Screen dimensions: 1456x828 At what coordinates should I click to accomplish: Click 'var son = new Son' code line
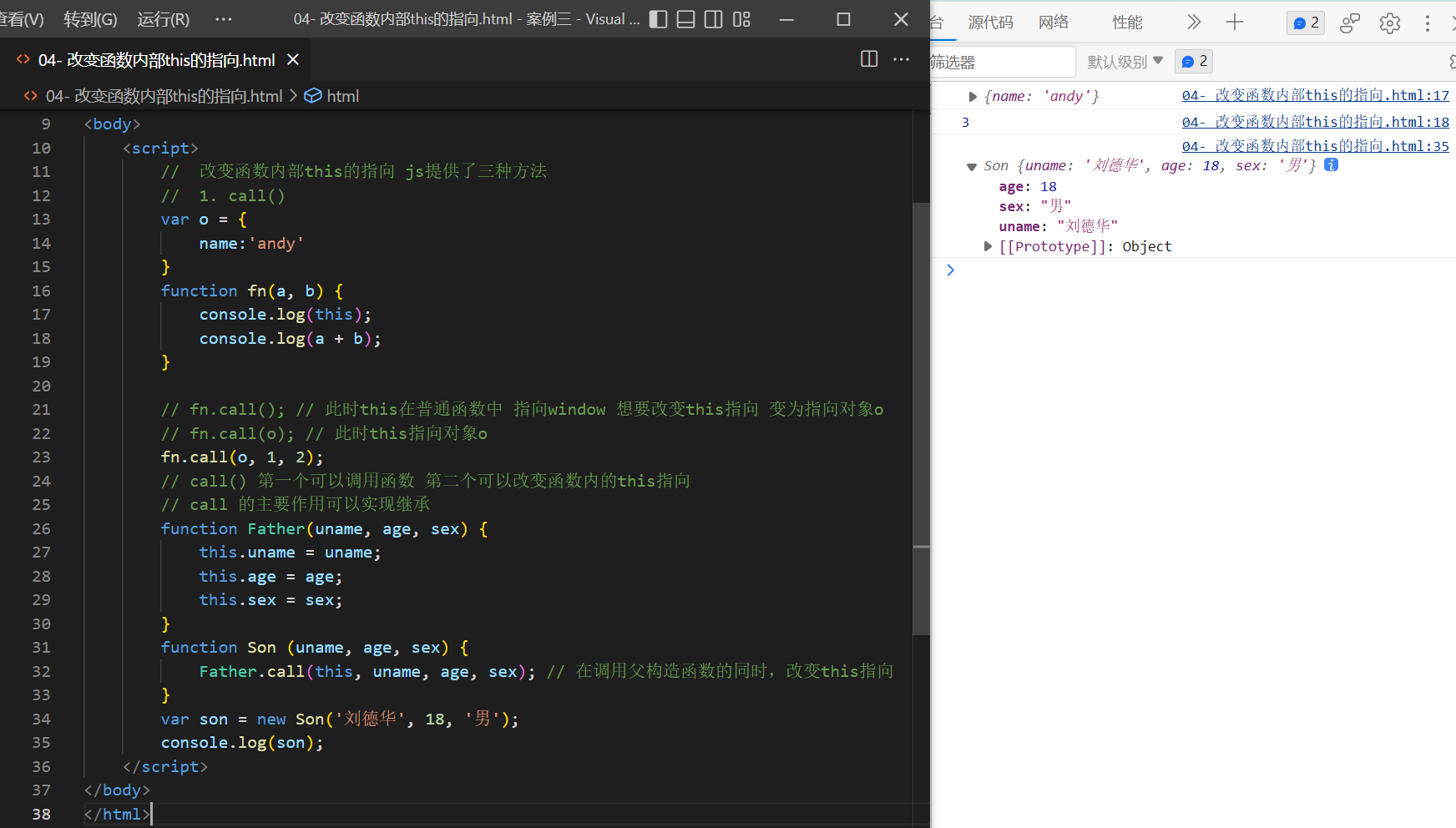click(x=340, y=719)
